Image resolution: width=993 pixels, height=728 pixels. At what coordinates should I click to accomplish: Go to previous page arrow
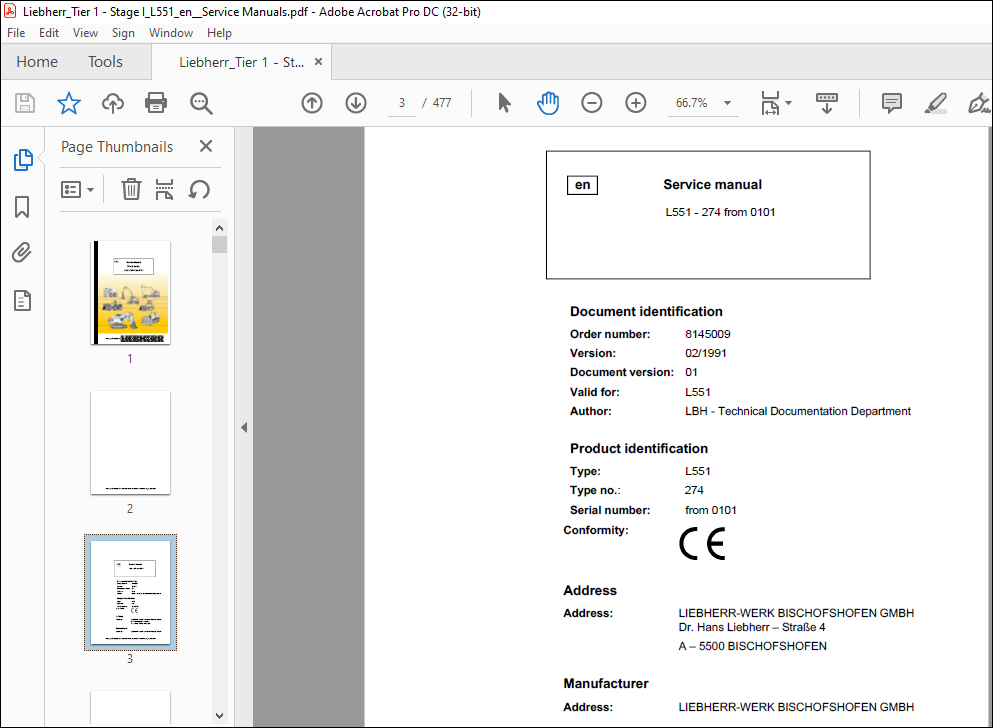312,103
